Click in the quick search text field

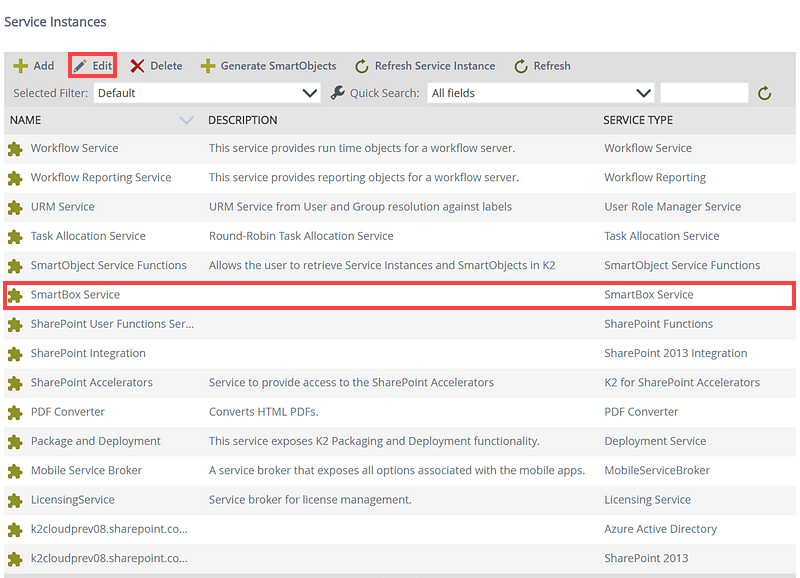[x=704, y=93]
